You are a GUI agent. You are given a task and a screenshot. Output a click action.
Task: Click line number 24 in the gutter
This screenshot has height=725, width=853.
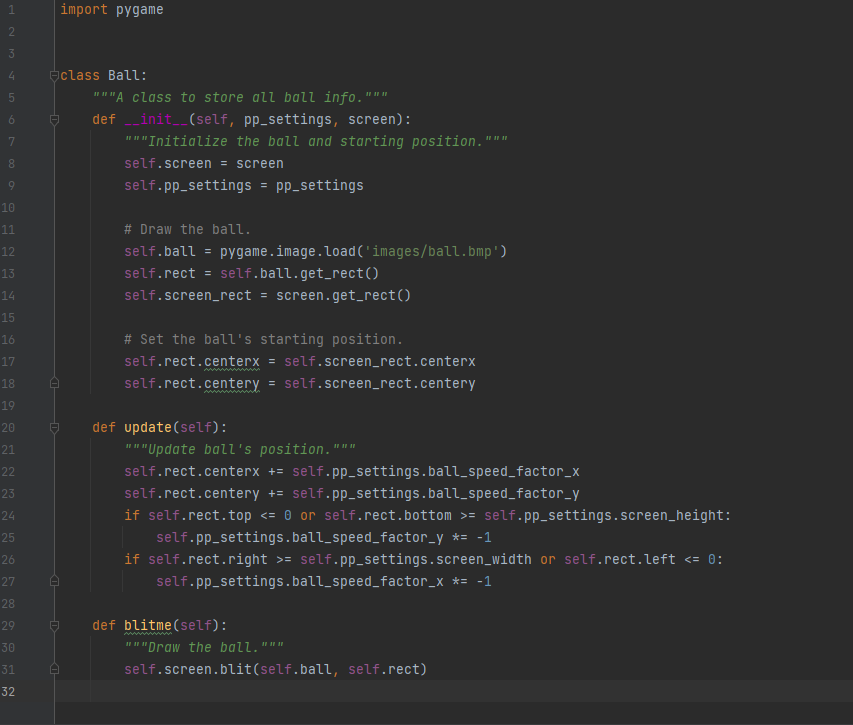[10, 516]
